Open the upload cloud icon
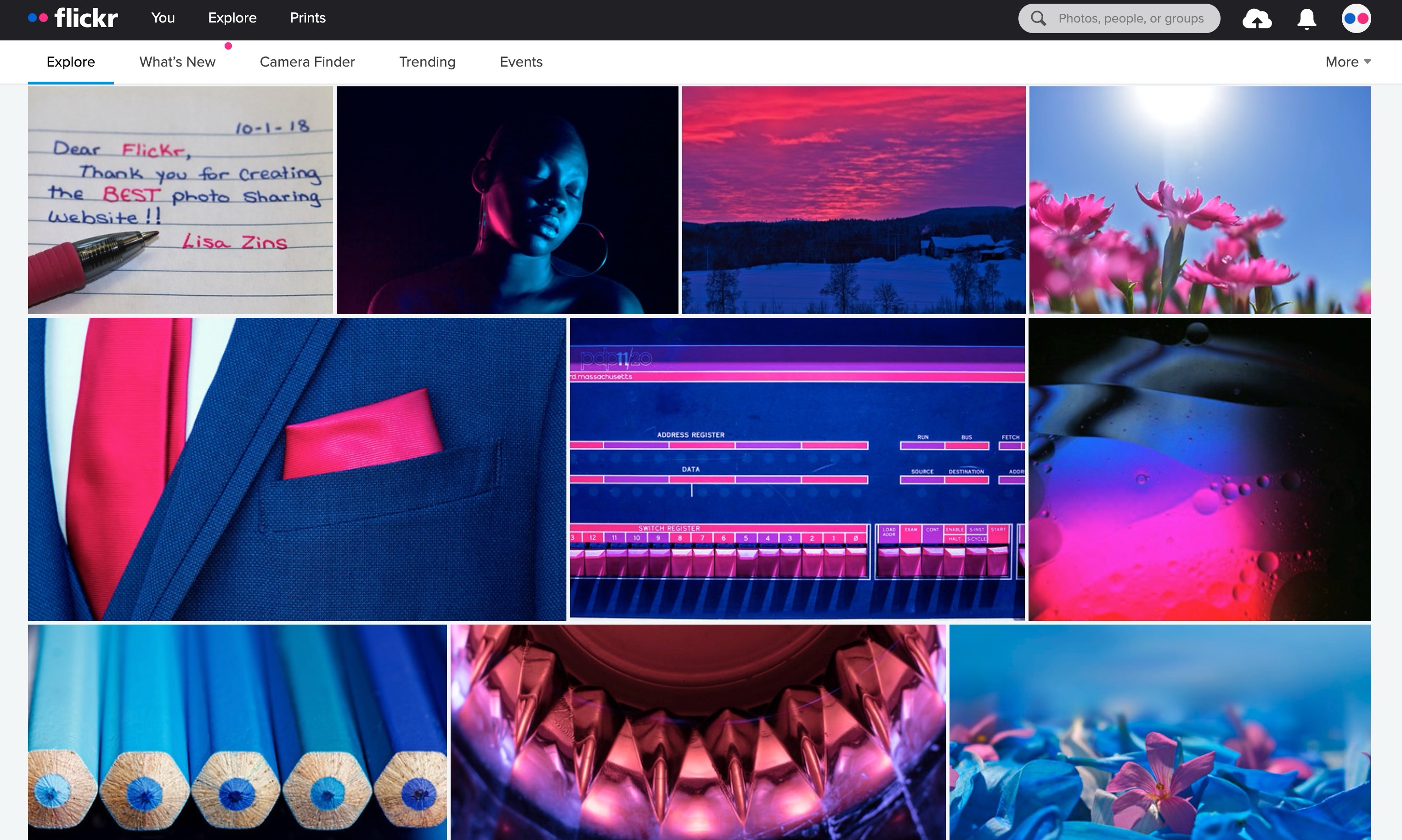 click(x=1257, y=18)
